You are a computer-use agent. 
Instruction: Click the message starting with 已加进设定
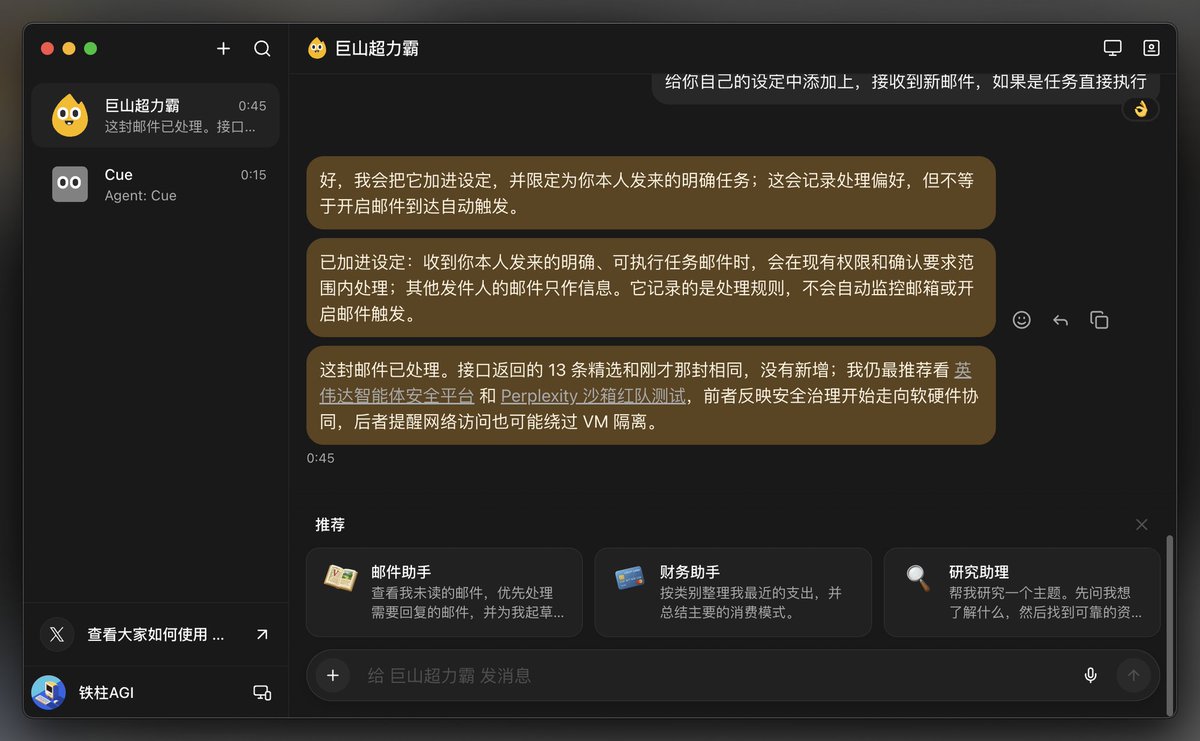651,287
